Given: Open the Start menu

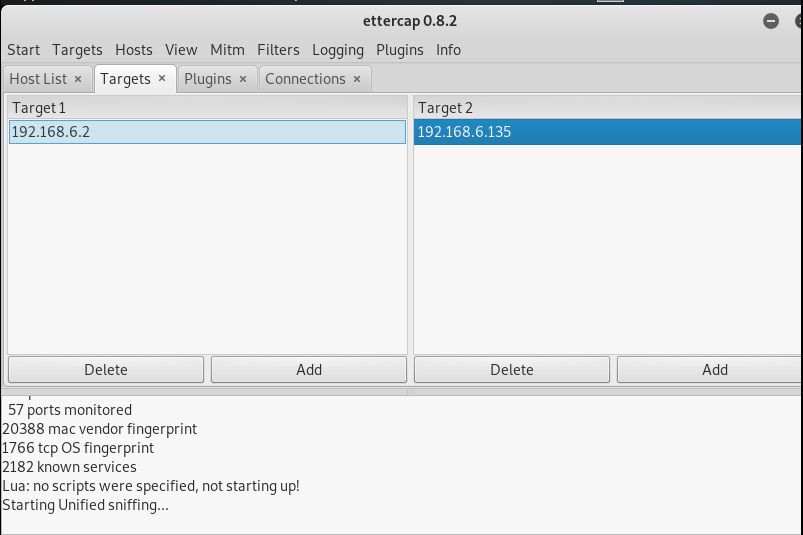Looking at the screenshot, I should click(23, 50).
